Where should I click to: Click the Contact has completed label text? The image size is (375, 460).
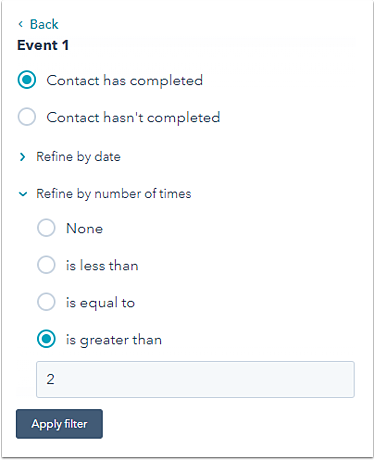pyautogui.click(x=124, y=81)
